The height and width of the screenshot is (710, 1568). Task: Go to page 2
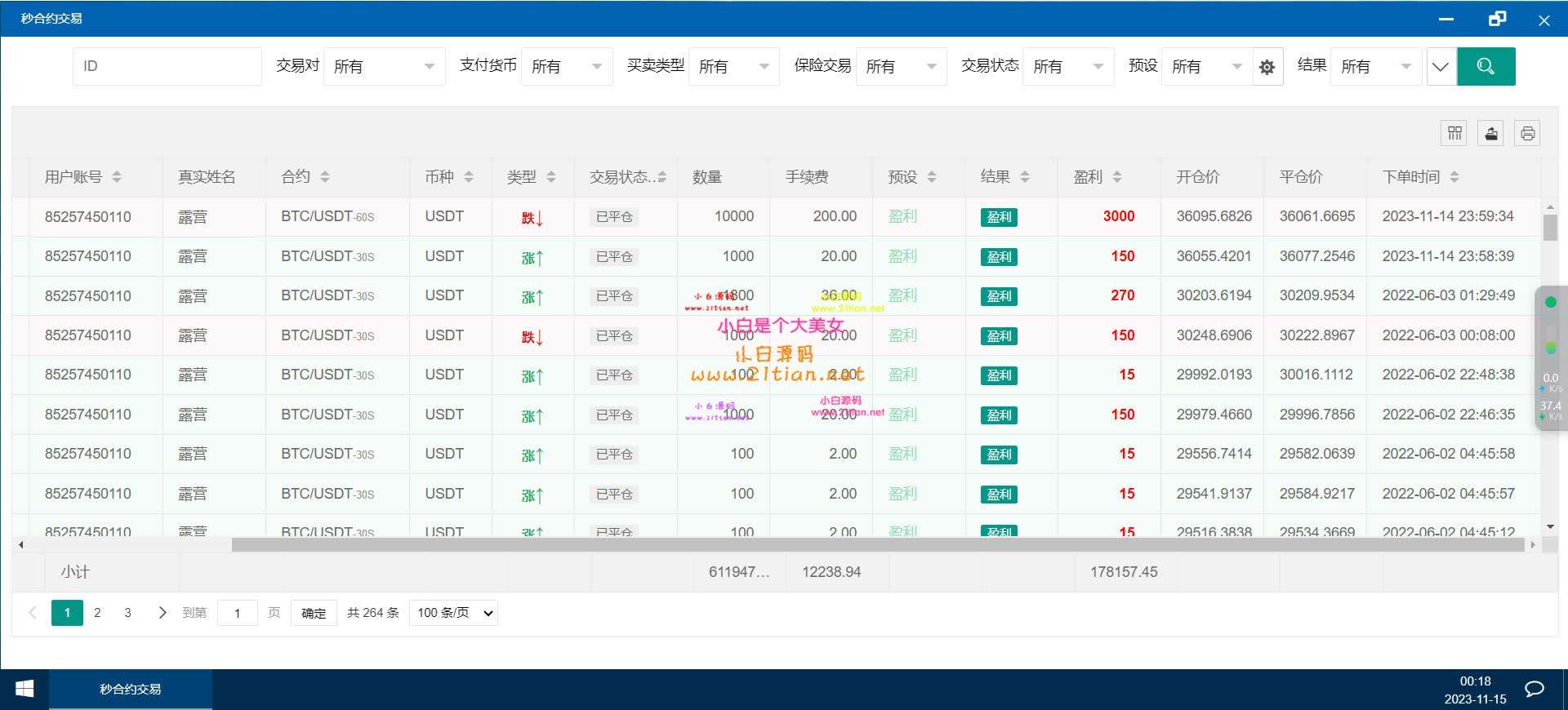97,613
